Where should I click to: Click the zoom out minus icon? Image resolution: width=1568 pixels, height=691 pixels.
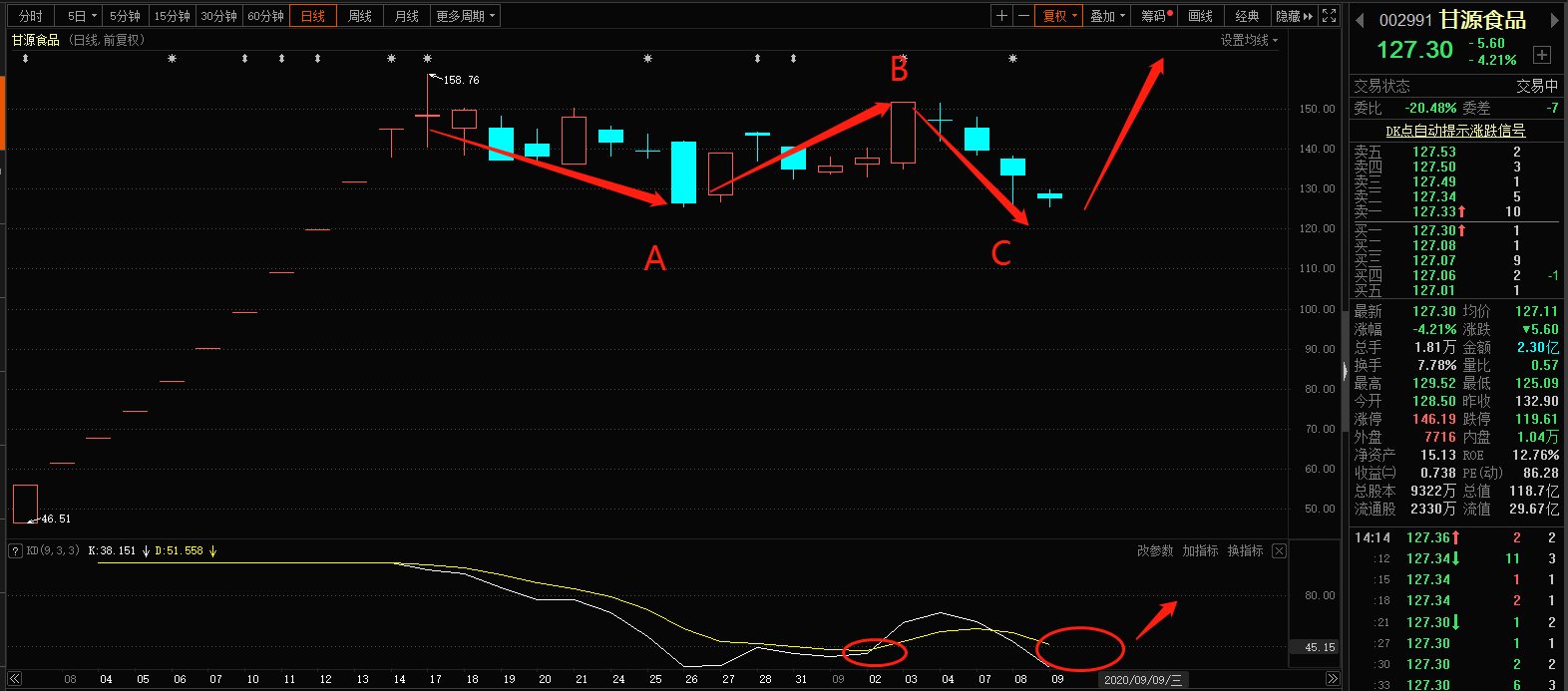pos(1023,16)
